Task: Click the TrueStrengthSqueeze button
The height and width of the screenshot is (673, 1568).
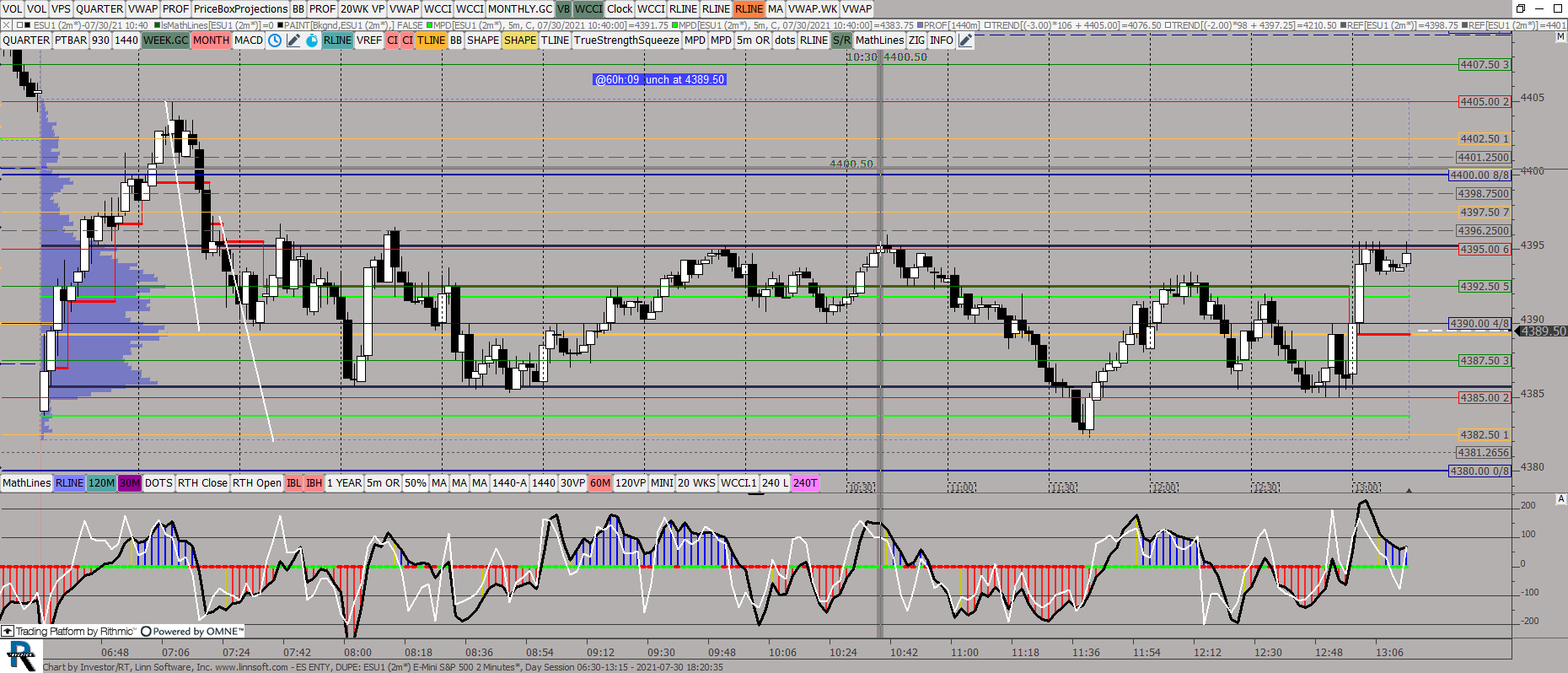Action: [x=626, y=40]
